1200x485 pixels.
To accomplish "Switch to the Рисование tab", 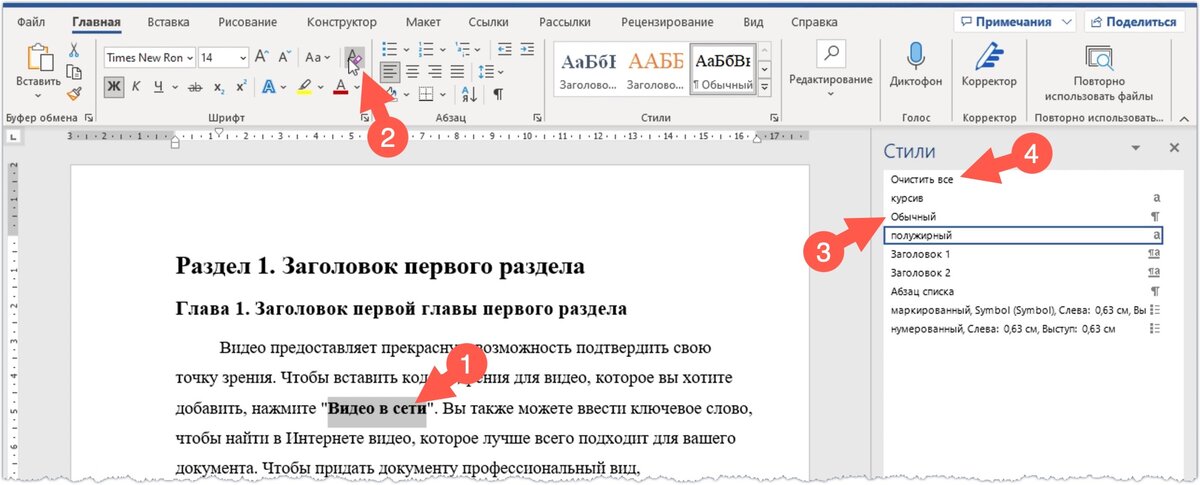I will [x=248, y=21].
